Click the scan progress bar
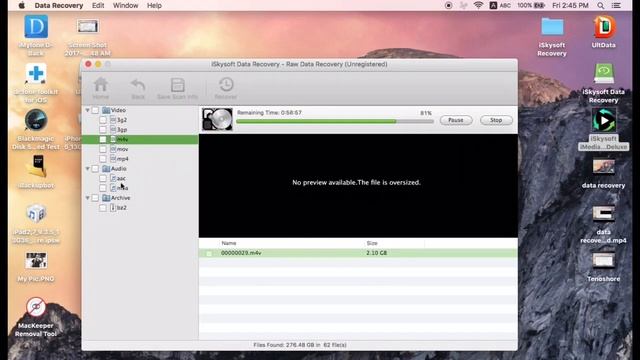 pyautogui.click(x=335, y=121)
